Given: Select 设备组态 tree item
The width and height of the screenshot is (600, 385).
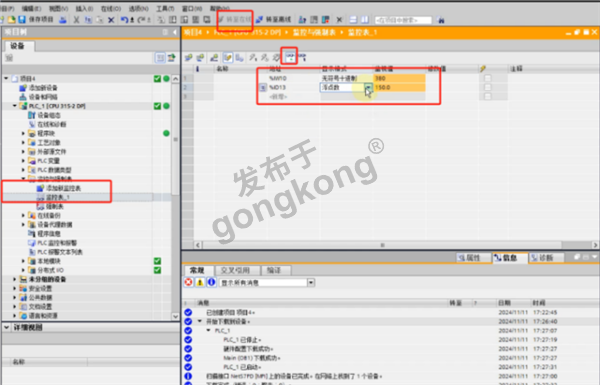Looking at the screenshot, I should pyautogui.click(x=44, y=115).
